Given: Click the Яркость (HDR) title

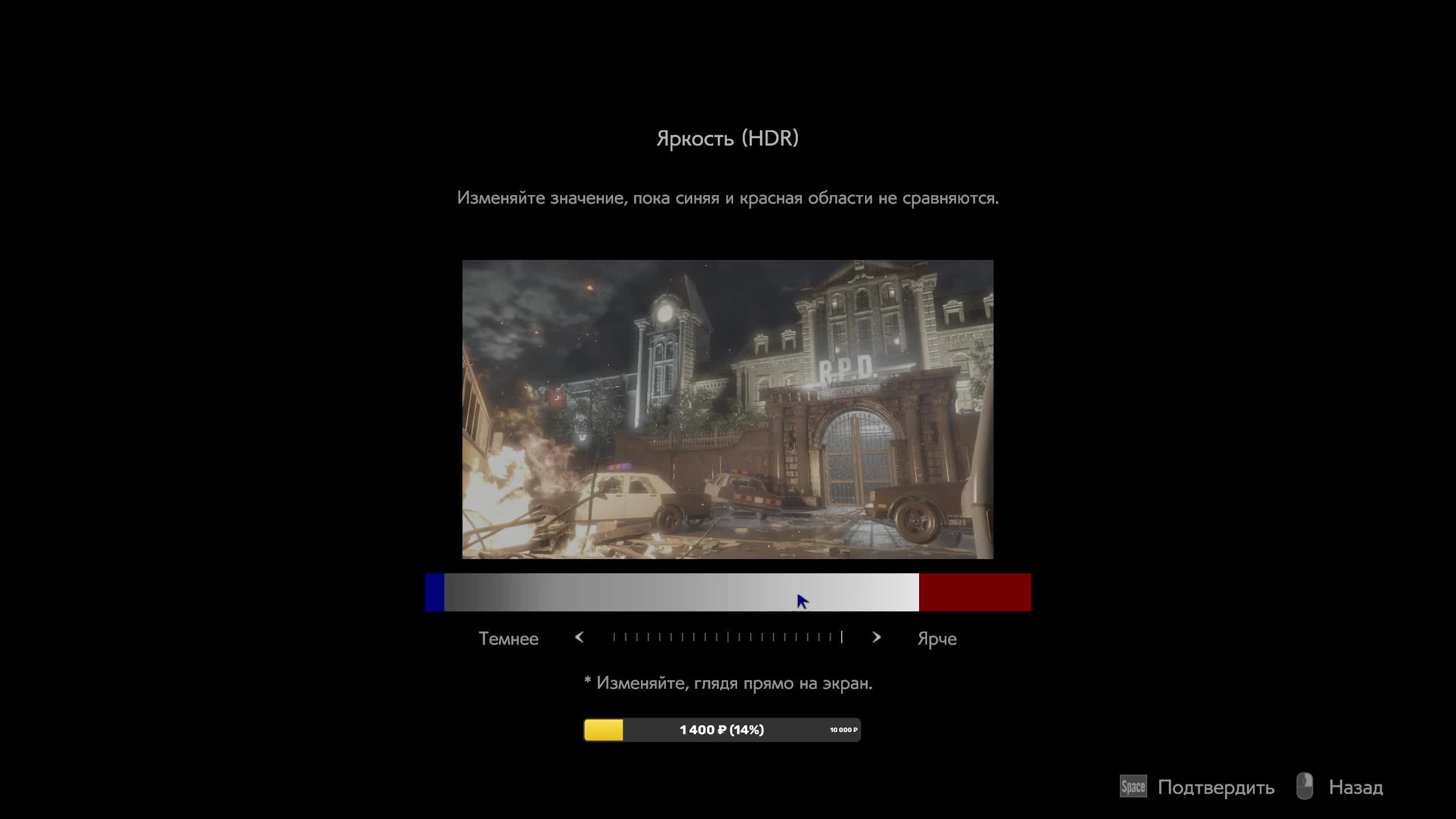Looking at the screenshot, I should click(727, 138).
